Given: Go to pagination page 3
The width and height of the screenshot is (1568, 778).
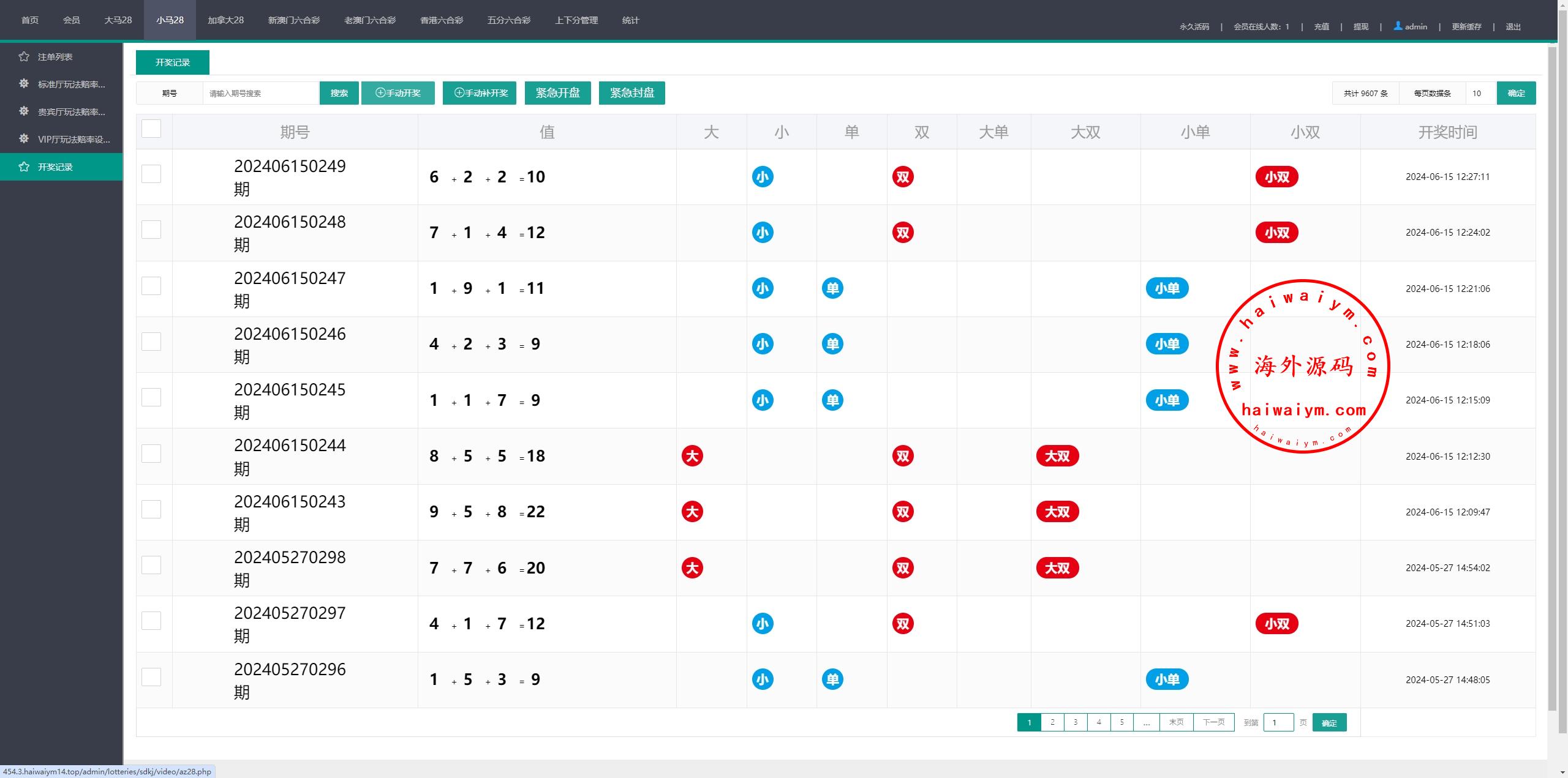Looking at the screenshot, I should 1076,722.
